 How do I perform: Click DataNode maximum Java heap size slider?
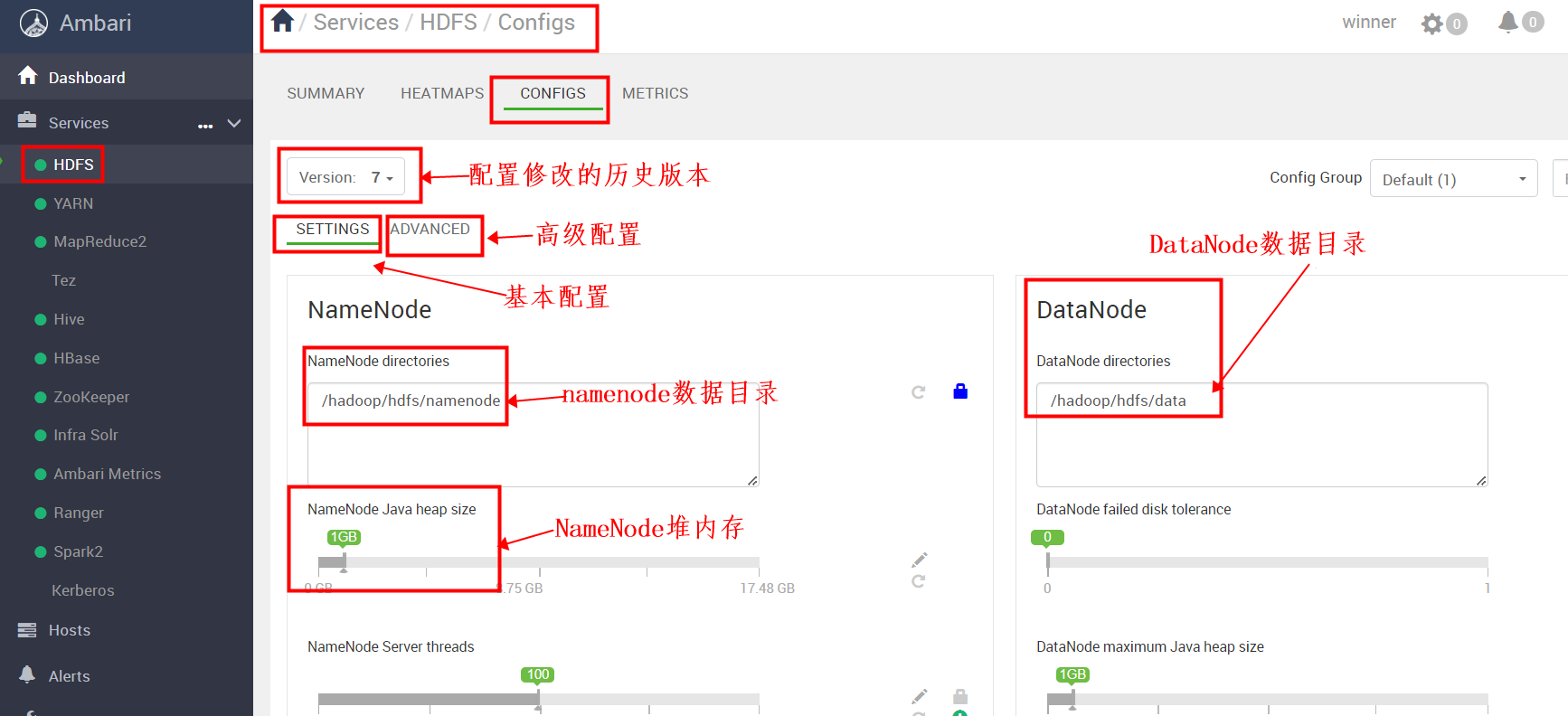(1267, 700)
